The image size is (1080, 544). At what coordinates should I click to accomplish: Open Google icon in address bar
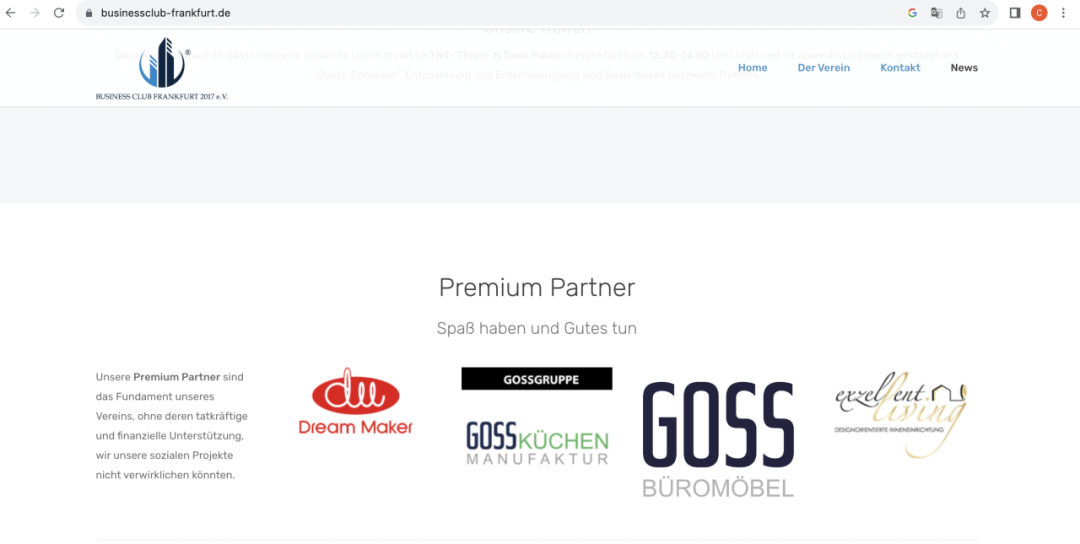(913, 12)
